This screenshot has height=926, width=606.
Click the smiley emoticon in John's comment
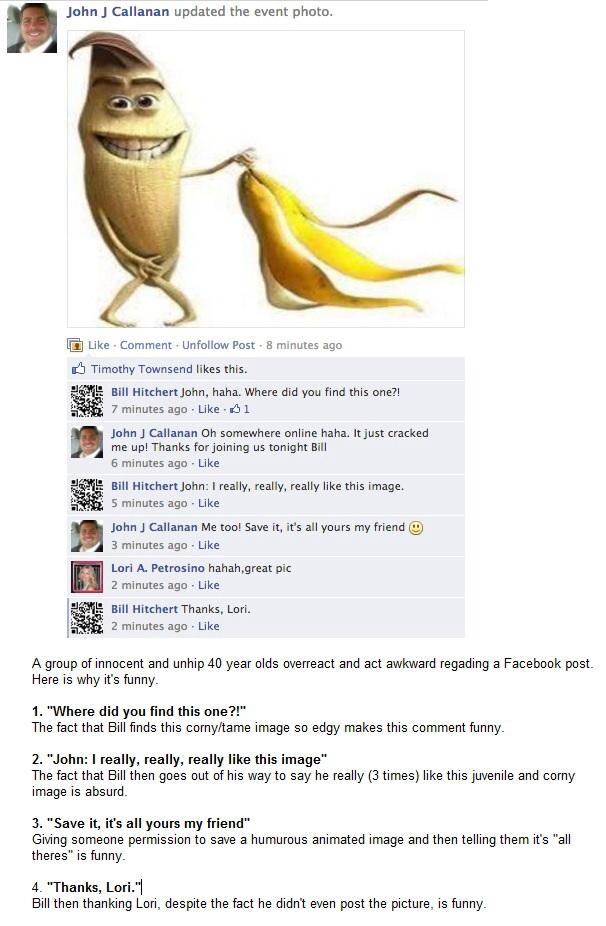point(416,527)
